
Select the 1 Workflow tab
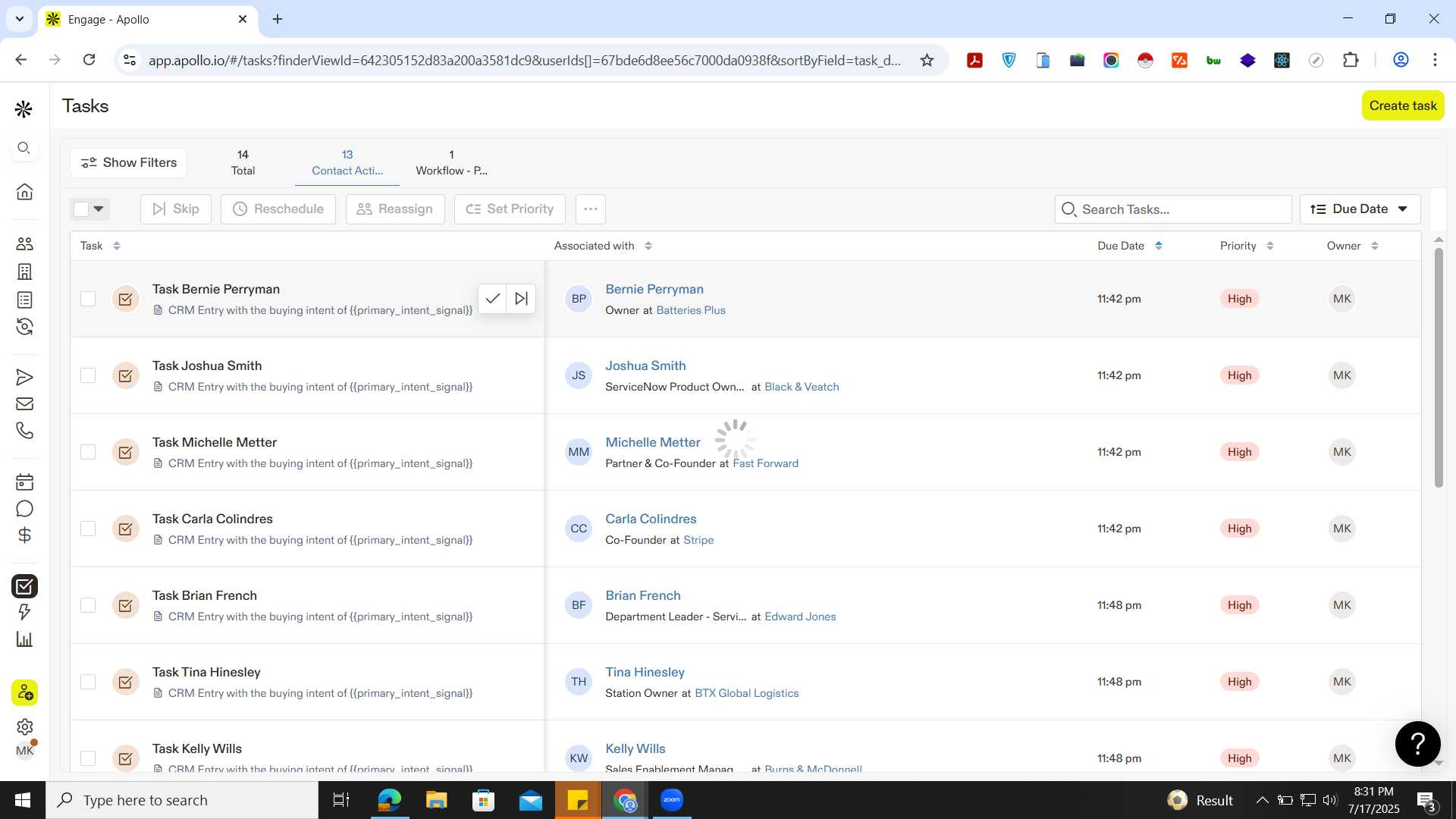tap(451, 162)
